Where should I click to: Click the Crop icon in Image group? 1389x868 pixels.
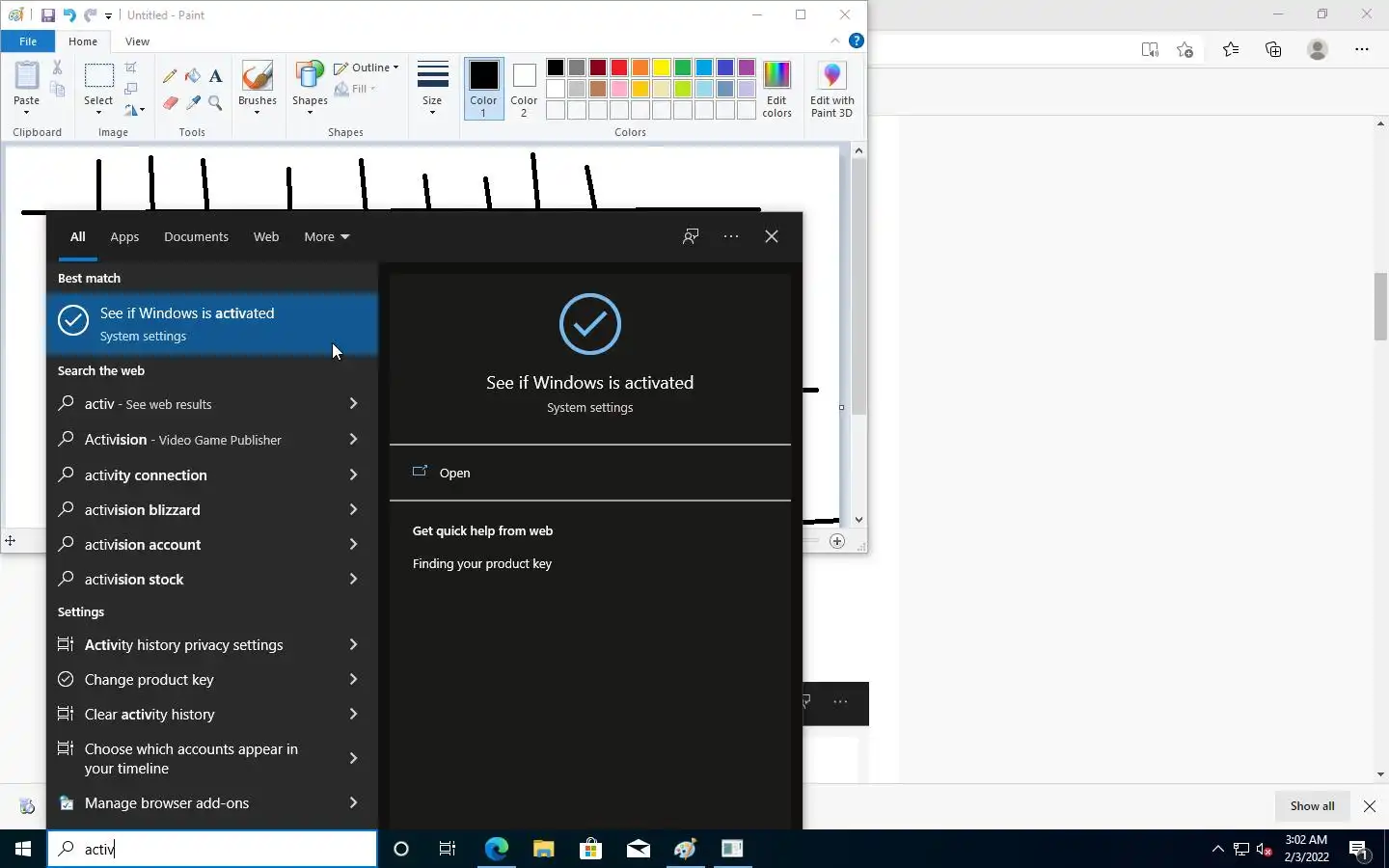coord(131,68)
